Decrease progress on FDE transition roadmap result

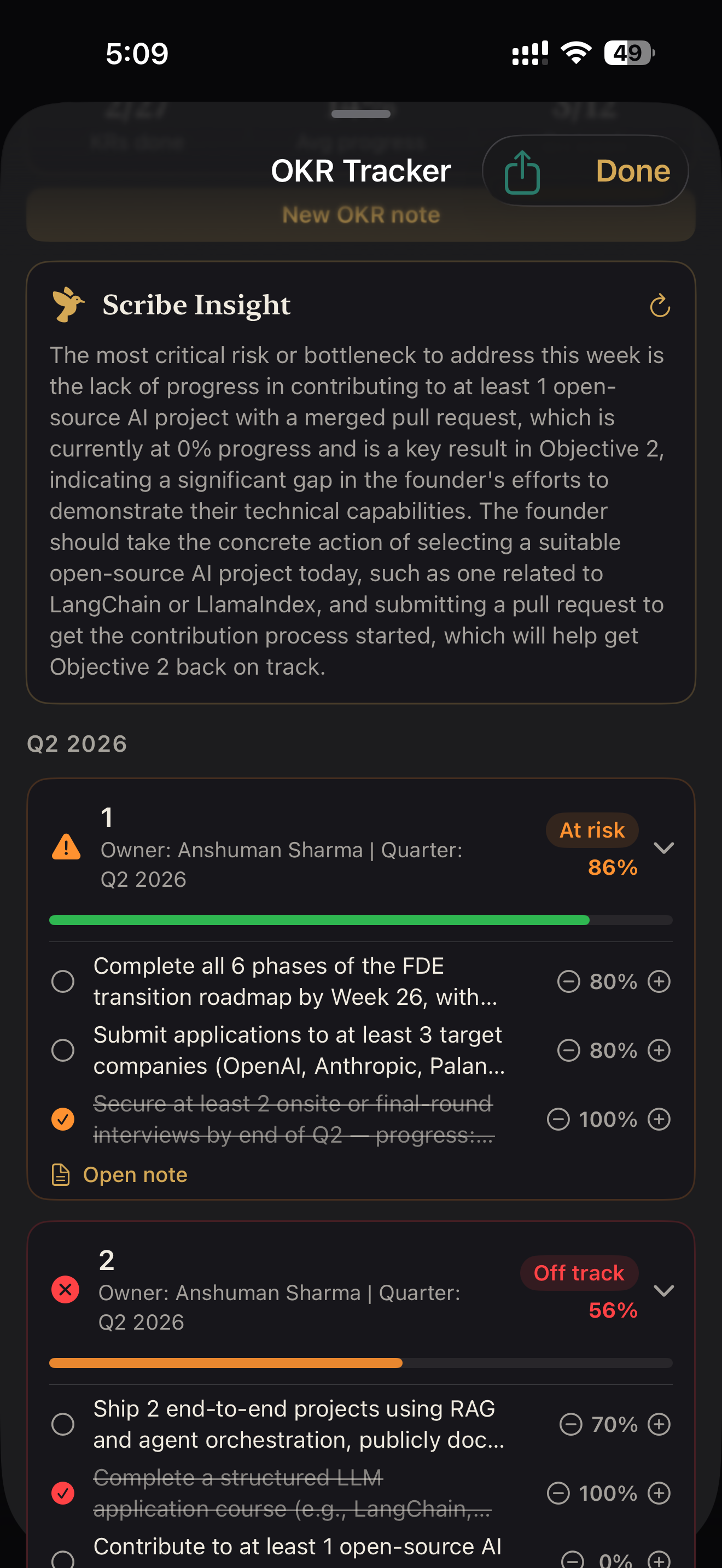569,981
